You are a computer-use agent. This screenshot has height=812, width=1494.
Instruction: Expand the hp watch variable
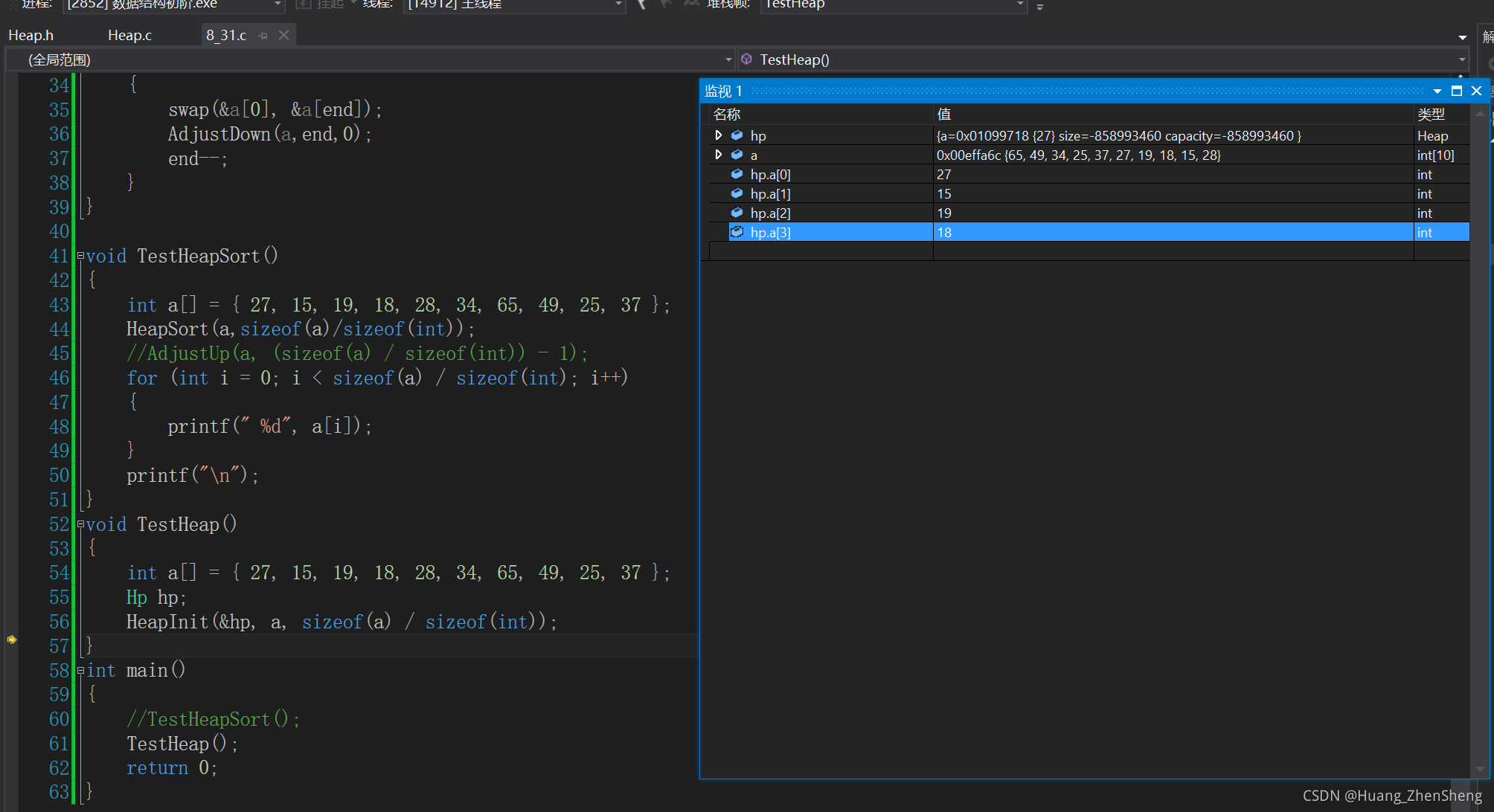[718, 135]
